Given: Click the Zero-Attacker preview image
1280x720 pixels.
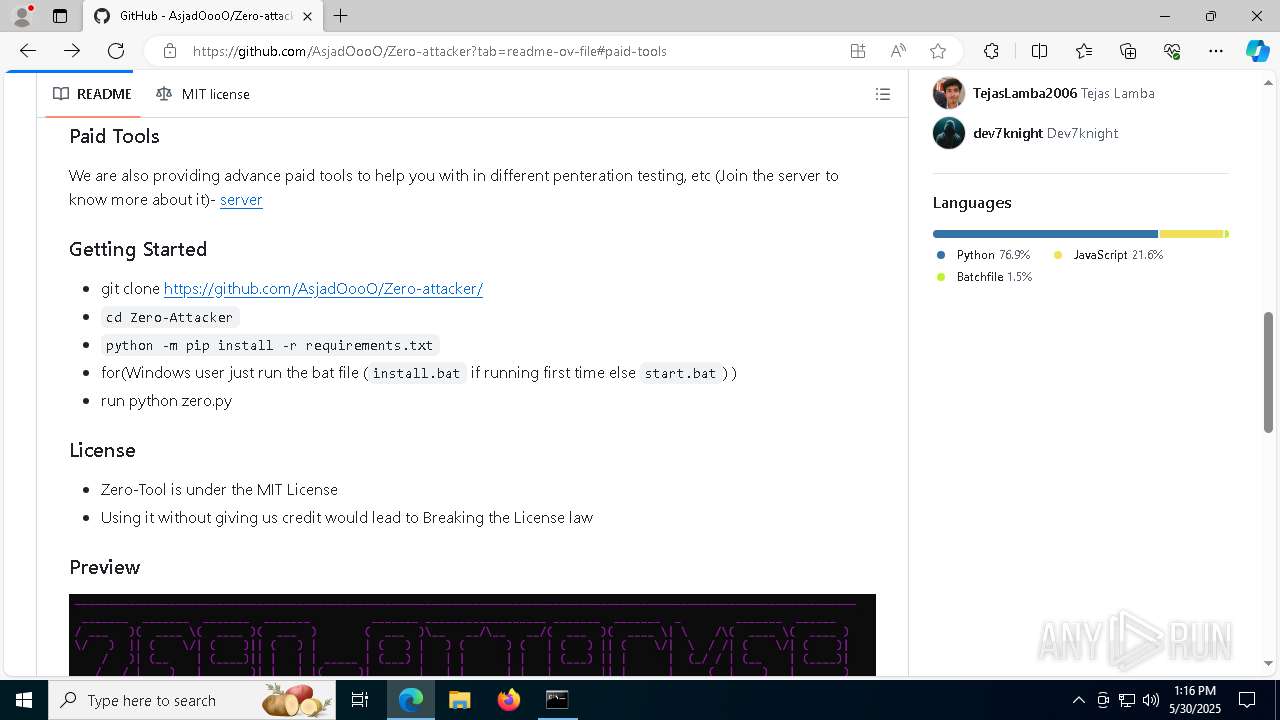Looking at the screenshot, I should [x=472, y=635].
